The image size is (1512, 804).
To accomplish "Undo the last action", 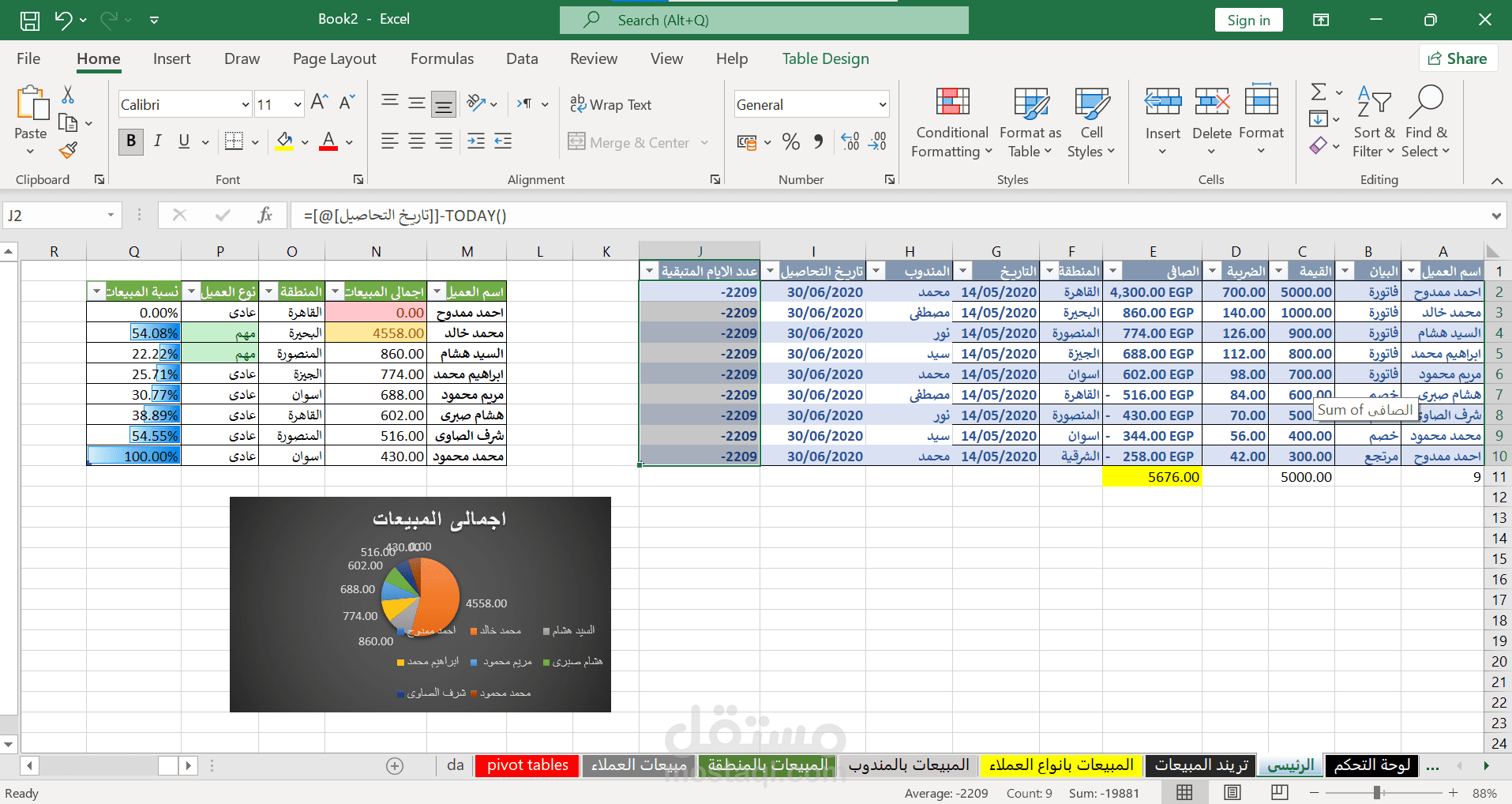I will pos(63,20).
